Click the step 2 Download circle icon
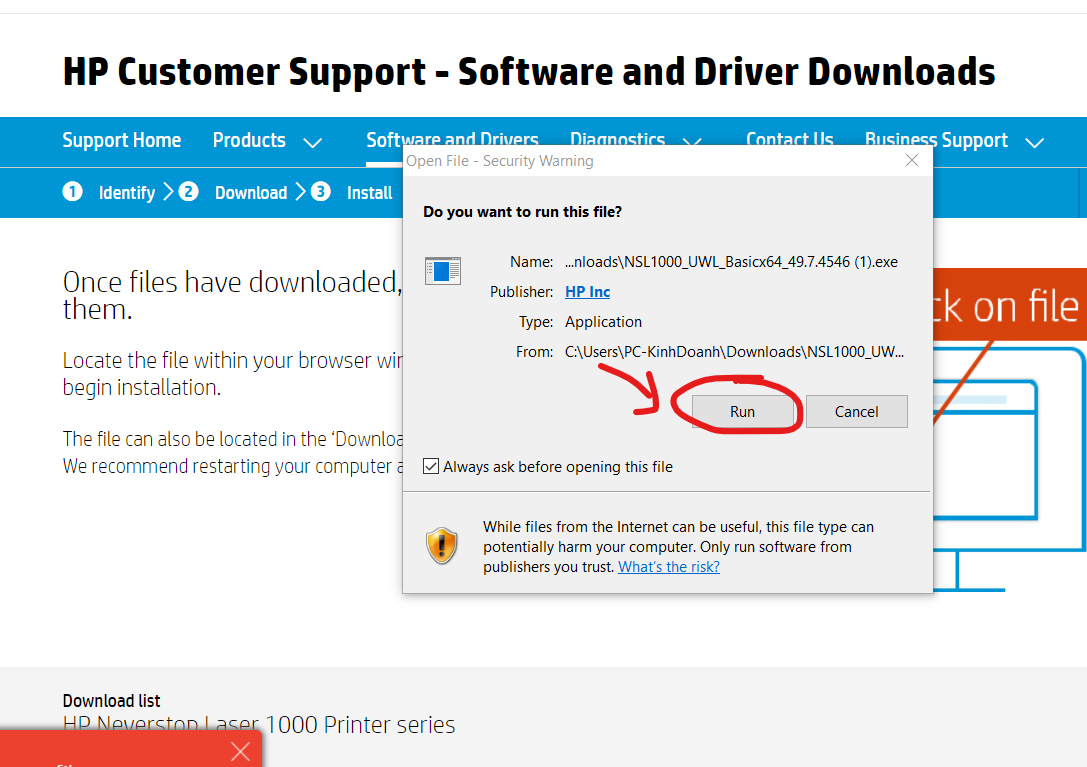Image resolution: width=1087 pixels, height=767 pixels. [189, 192]
